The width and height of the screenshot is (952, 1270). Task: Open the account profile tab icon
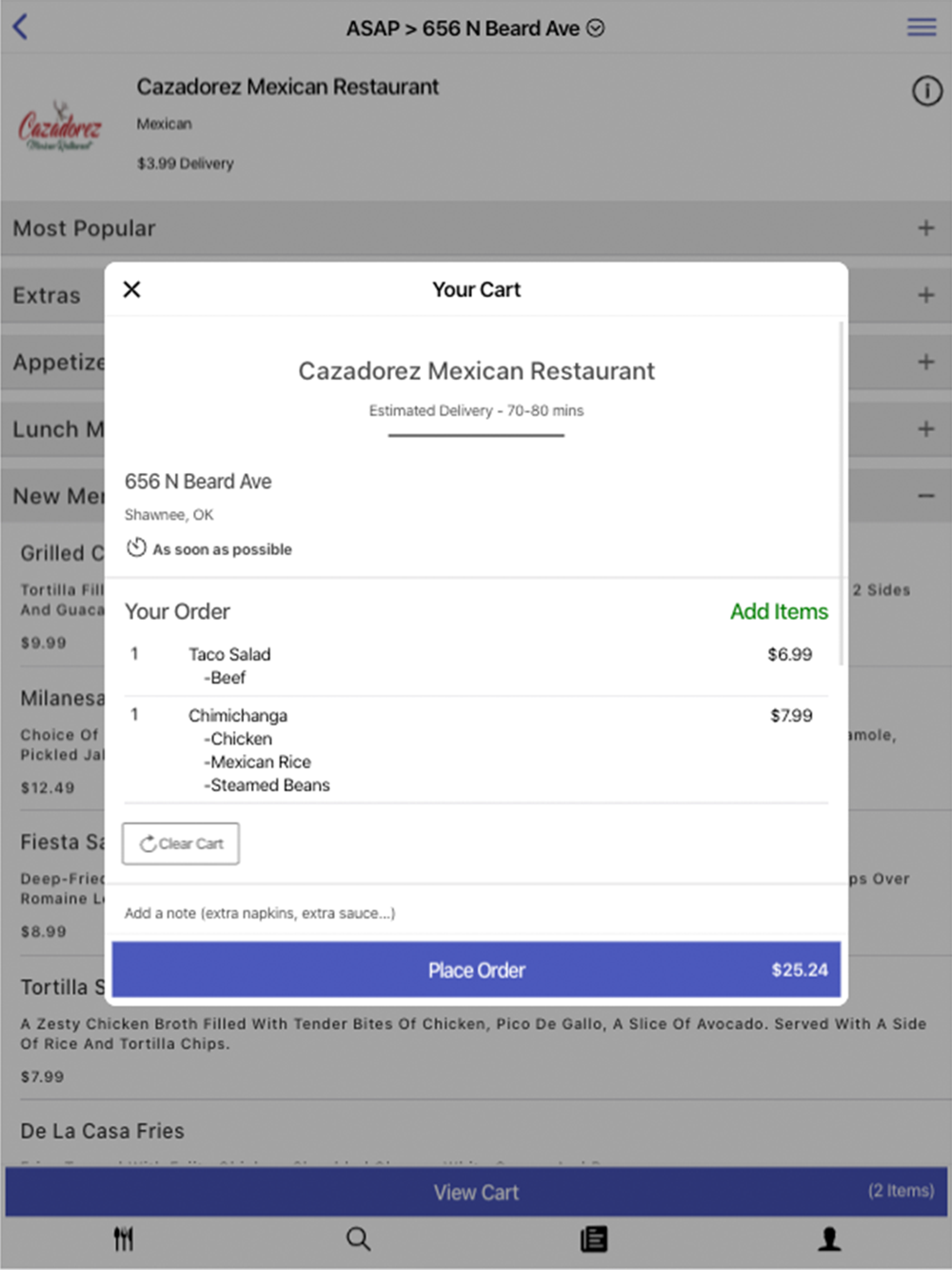[829, 1239]
